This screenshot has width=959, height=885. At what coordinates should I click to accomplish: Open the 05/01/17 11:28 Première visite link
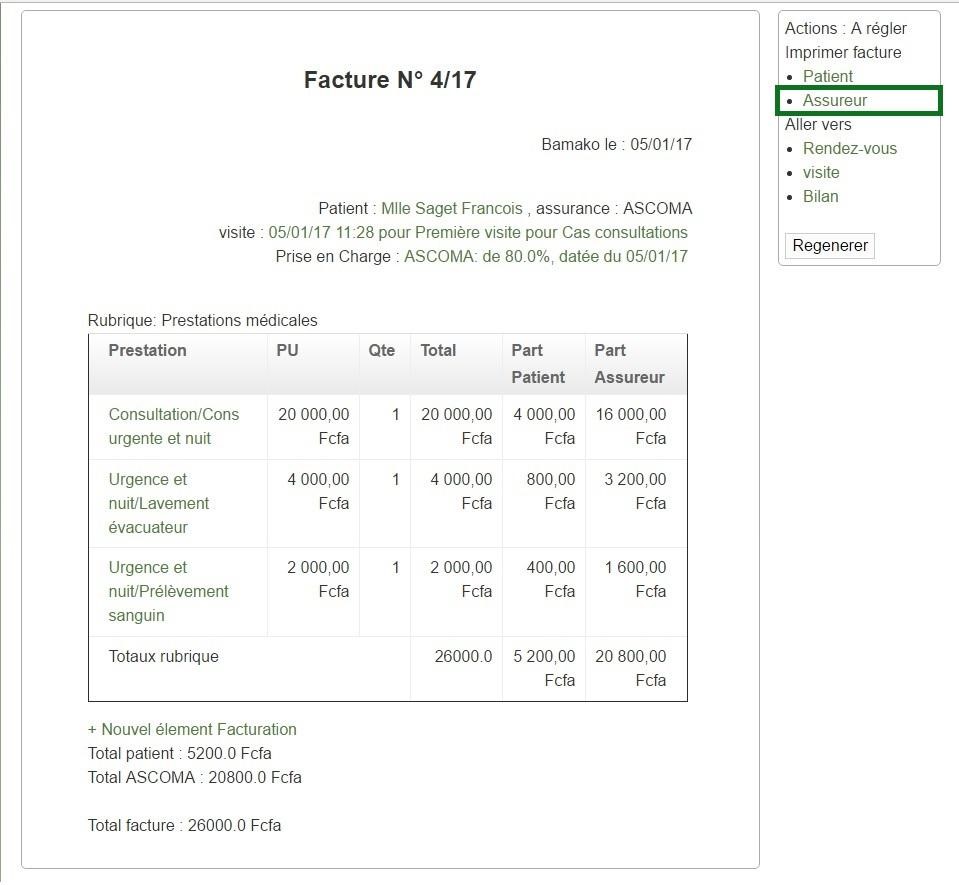(x=478, y=232)
